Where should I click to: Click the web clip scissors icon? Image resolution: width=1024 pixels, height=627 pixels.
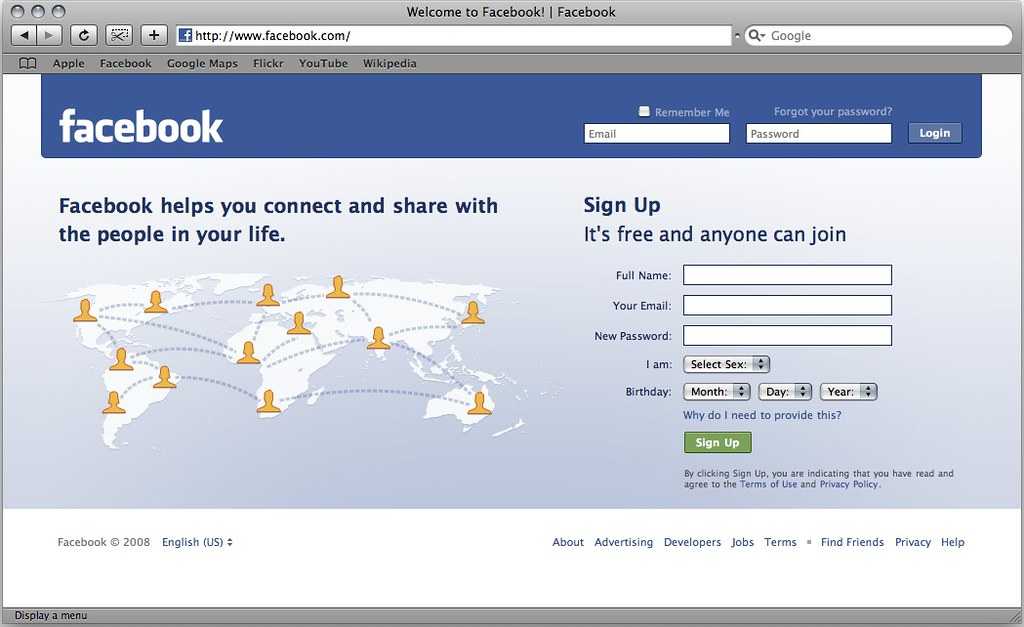[119, 35]
